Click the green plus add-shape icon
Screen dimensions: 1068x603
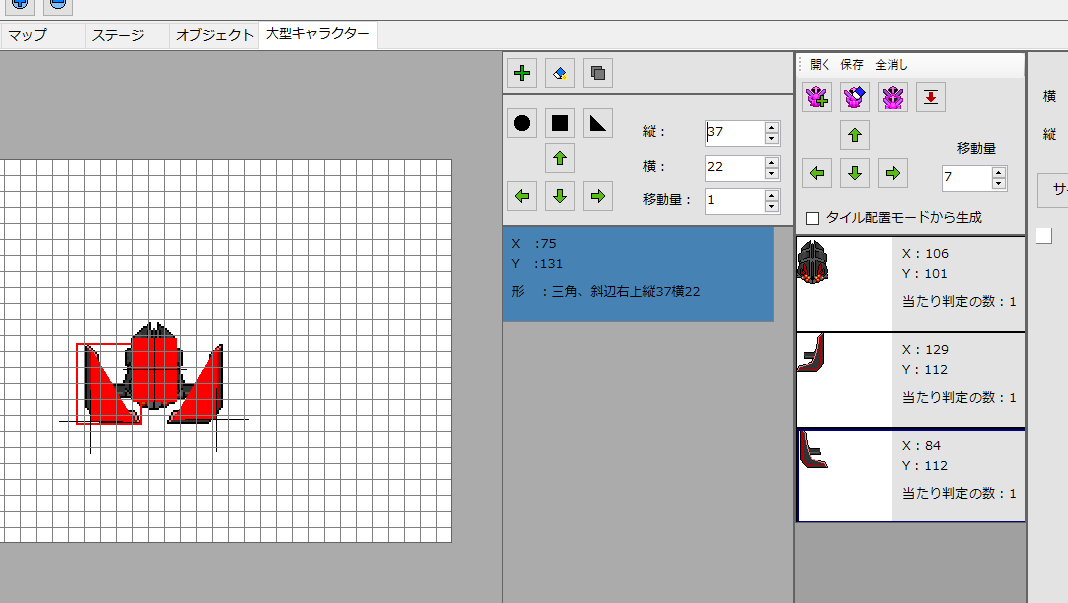click(x=522, y=73)
